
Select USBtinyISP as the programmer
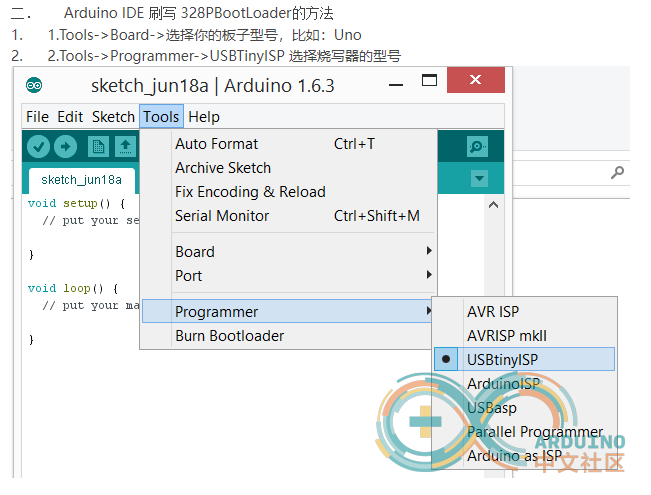(x=501, y=359)
